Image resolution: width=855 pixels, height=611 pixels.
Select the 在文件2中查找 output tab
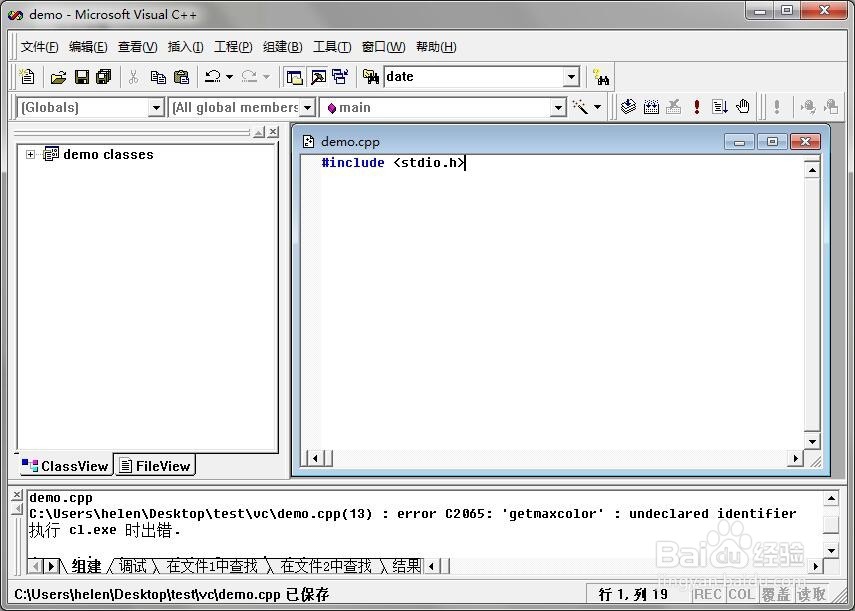[x=326, y=566]
